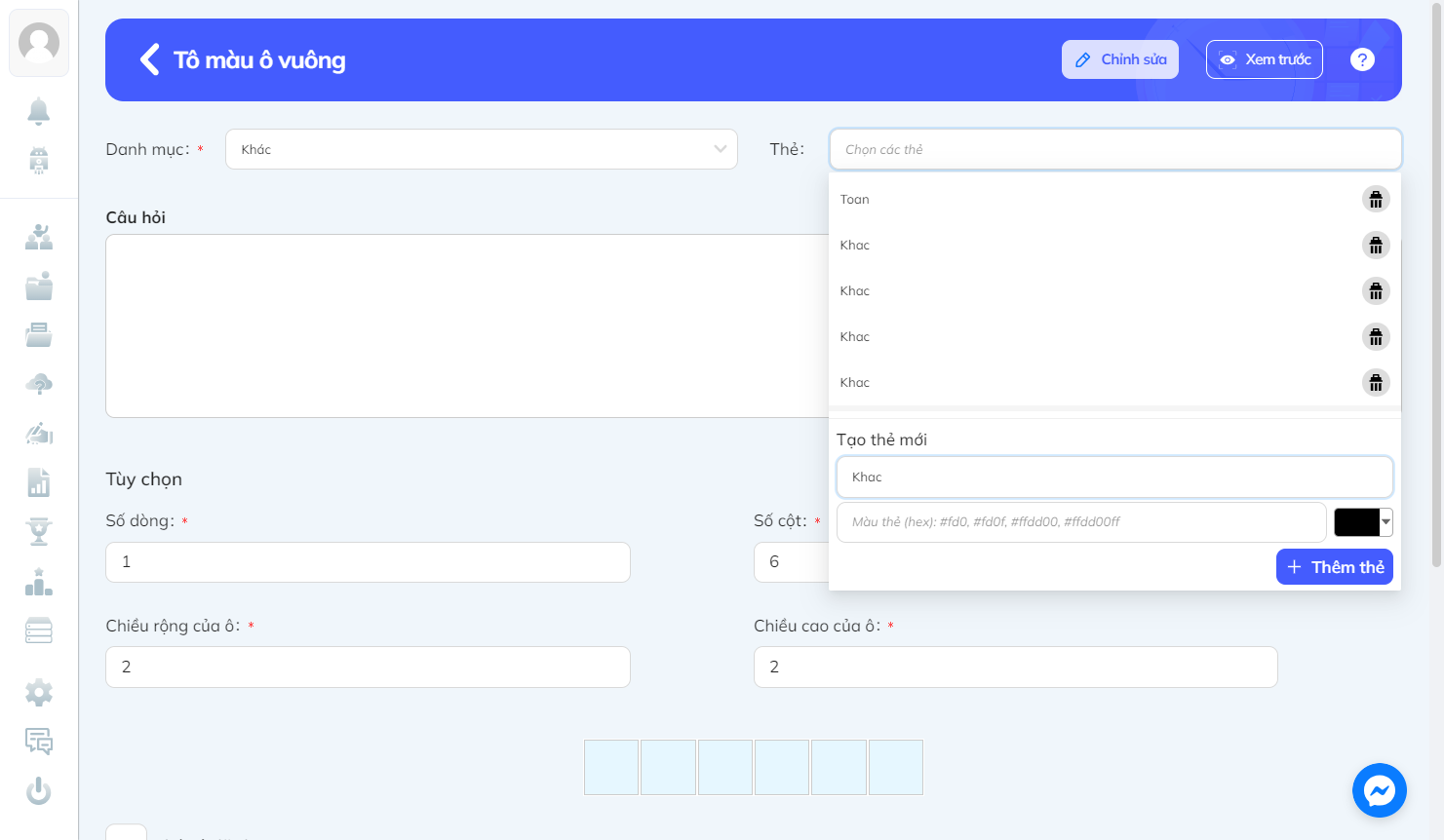This screenshot has height=840, width=1444.
Task: Open the cloud question mark icon
Action: click(39, 384)
